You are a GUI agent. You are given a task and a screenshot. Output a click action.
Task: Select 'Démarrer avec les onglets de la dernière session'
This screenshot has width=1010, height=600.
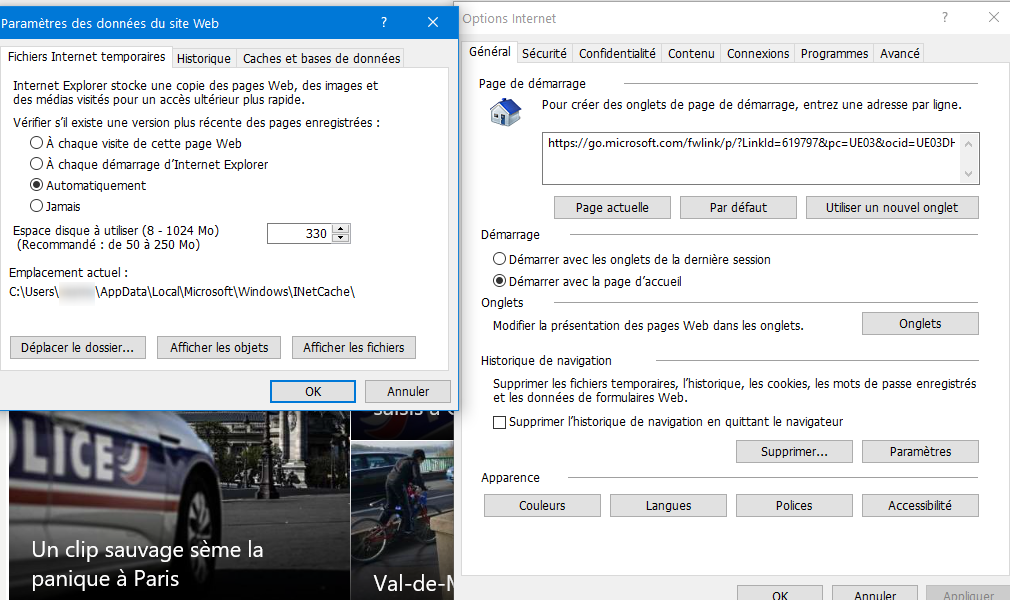[632, 259]
